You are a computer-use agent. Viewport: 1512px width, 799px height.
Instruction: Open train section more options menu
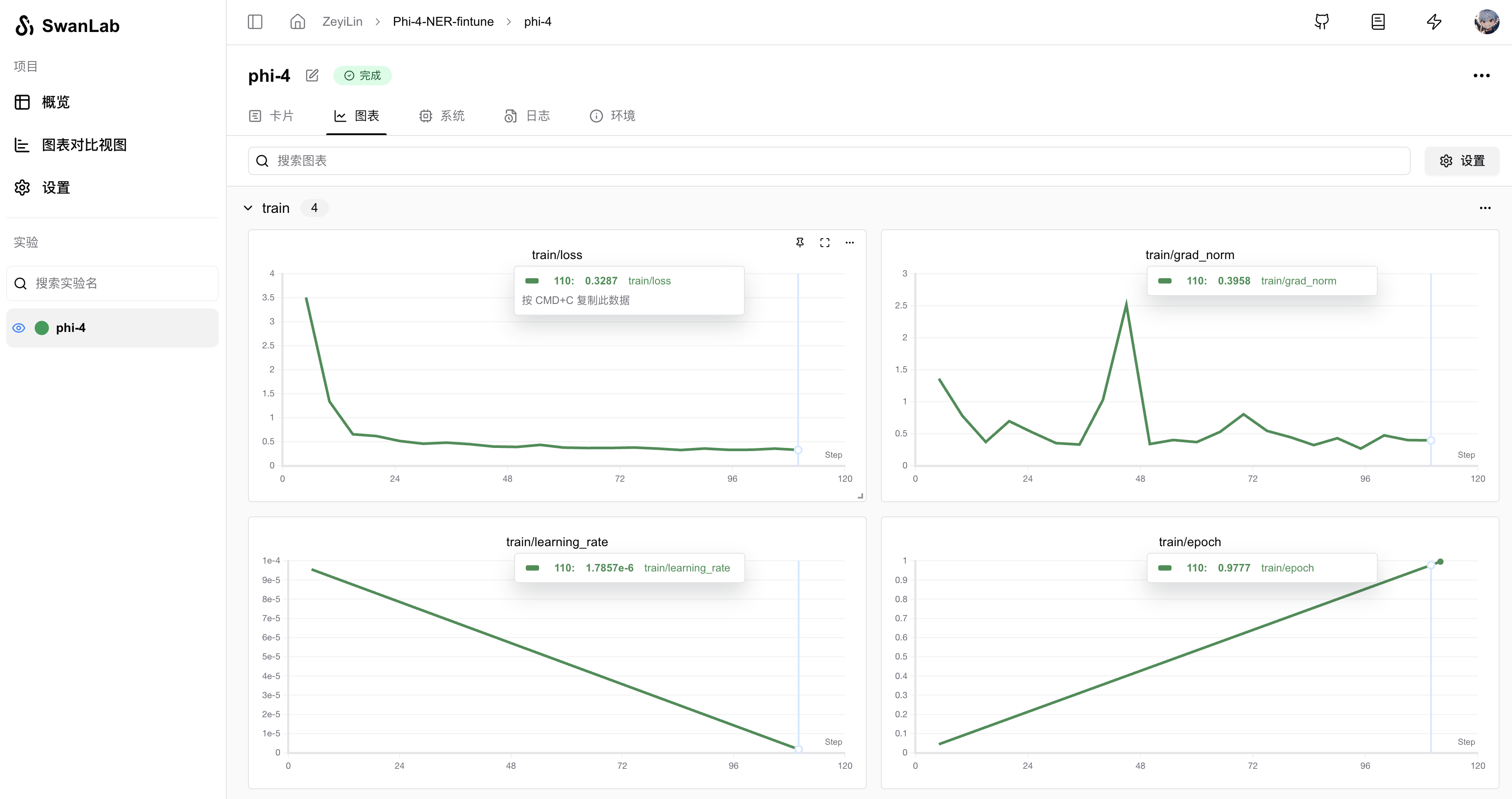coord(1484,208)
